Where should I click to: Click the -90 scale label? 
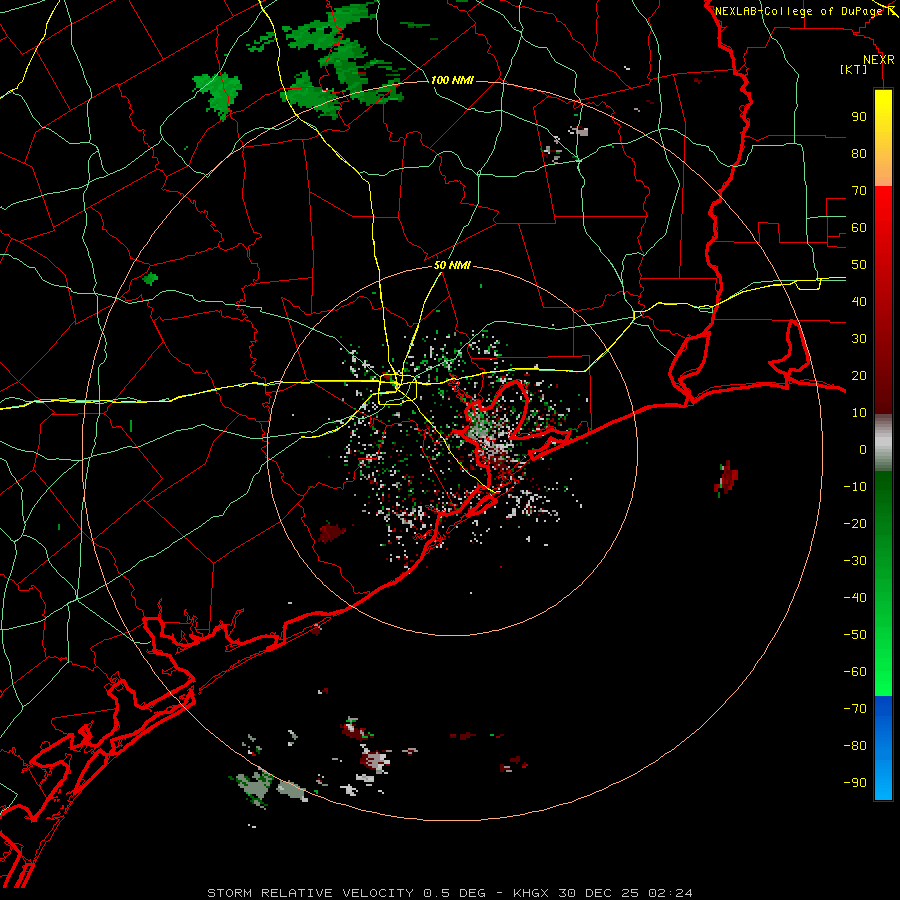[x=855, y=783]
